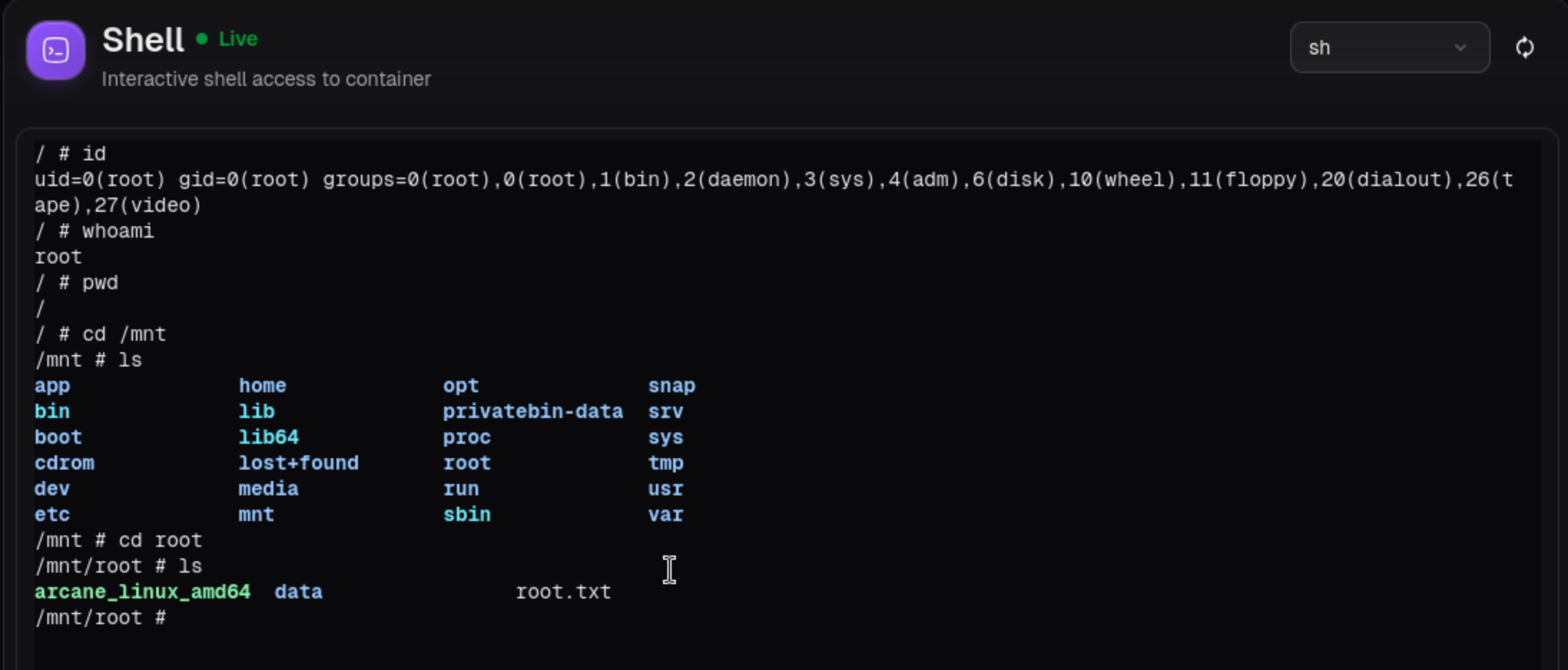Screen dimensions: 1568x670
Task: Click the home directory entry
Action: (262, 385)
